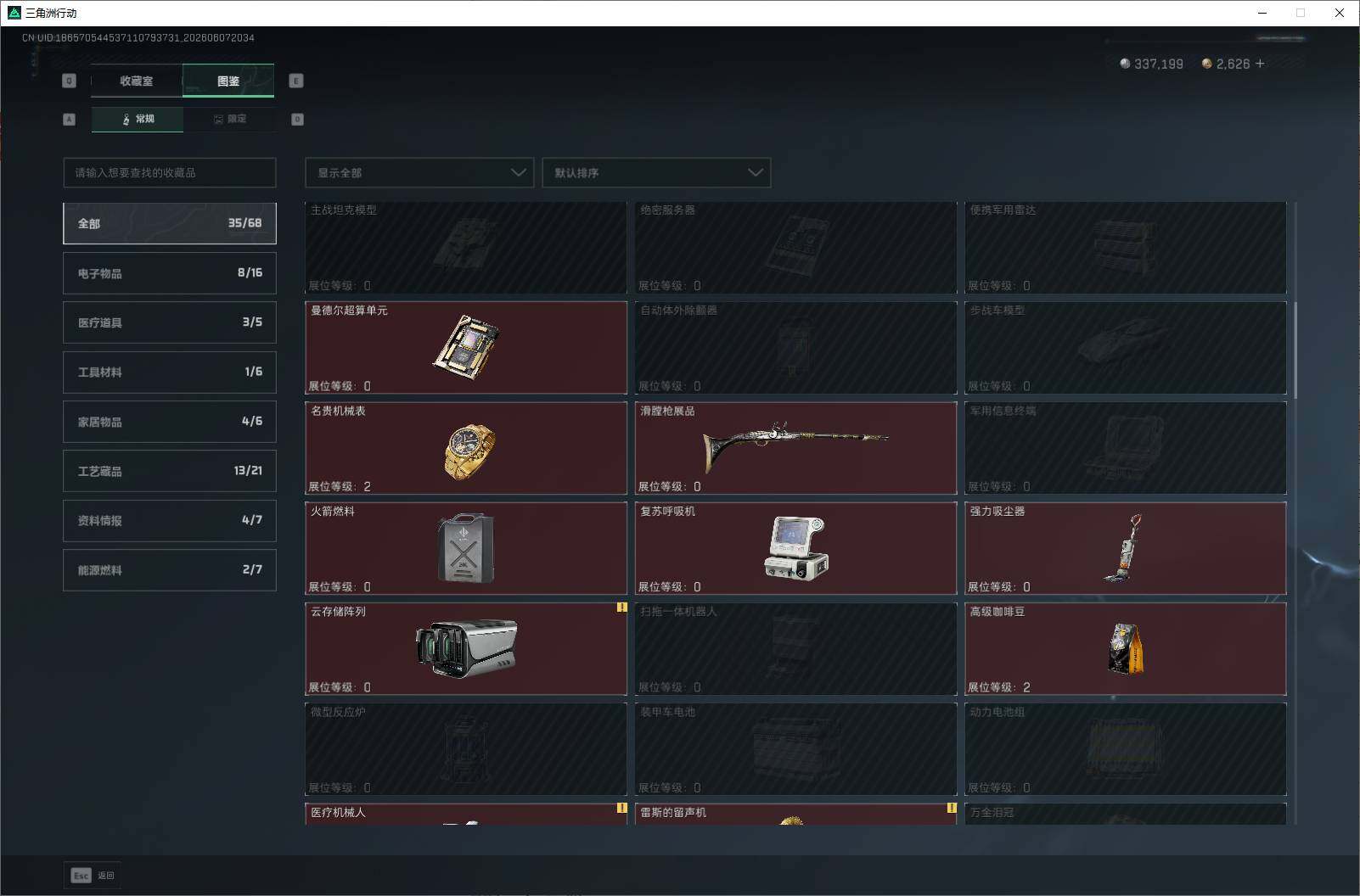Click the powerful vacuum cleaner icon (强力吸尘器)
This screenshot has width=1360, height=896.
click(1124, 547)
